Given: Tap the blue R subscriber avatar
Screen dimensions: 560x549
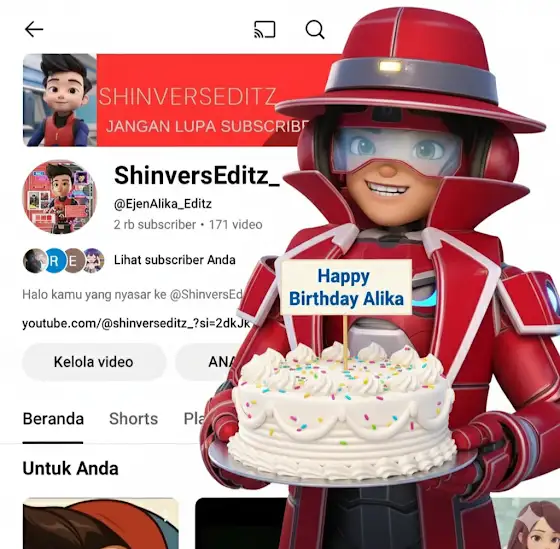Looking at the screenshot, I should click(54, 260).
